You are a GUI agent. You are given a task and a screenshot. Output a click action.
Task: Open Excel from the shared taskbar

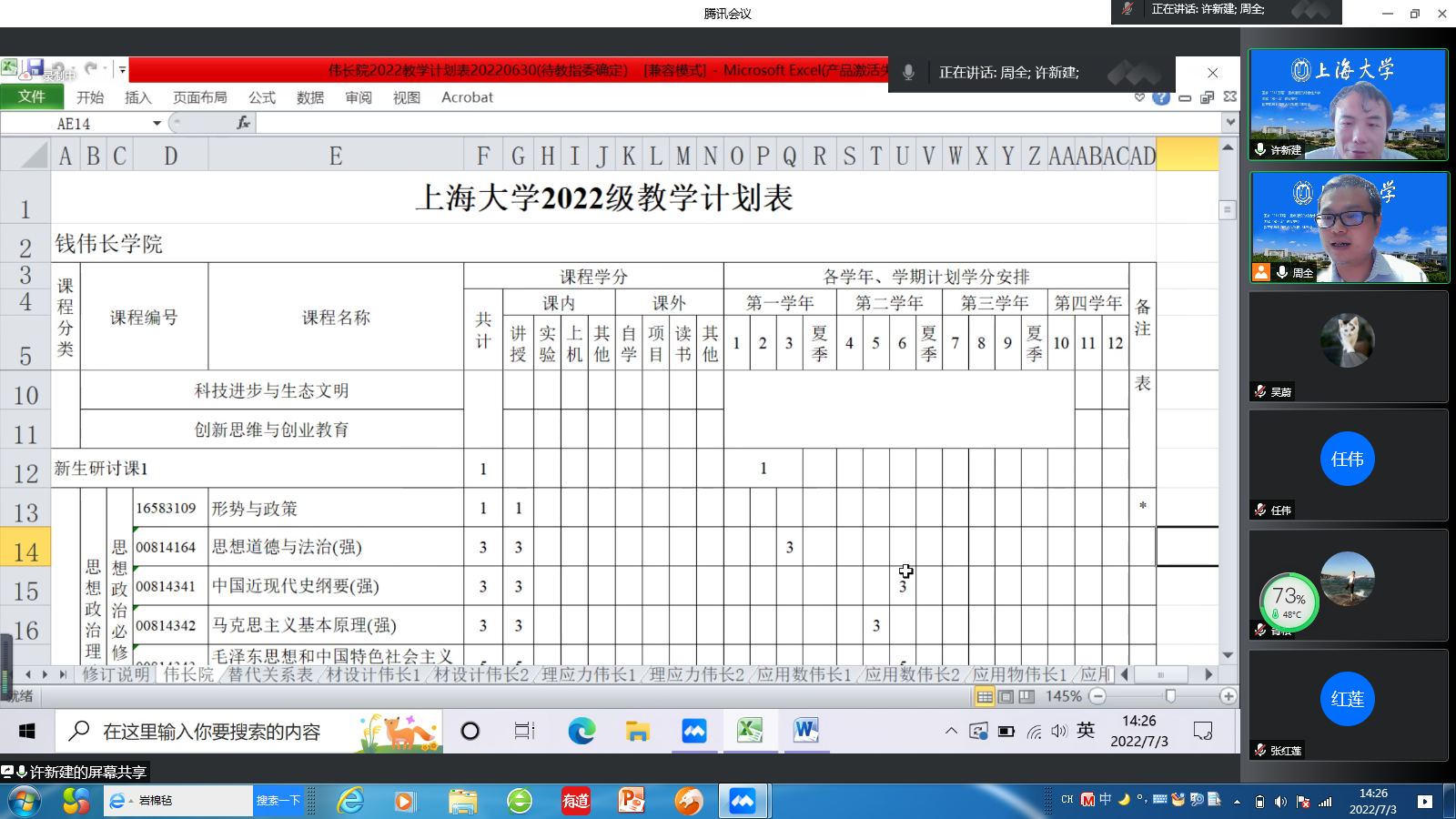pyautogui.click(x=750, y=731)
